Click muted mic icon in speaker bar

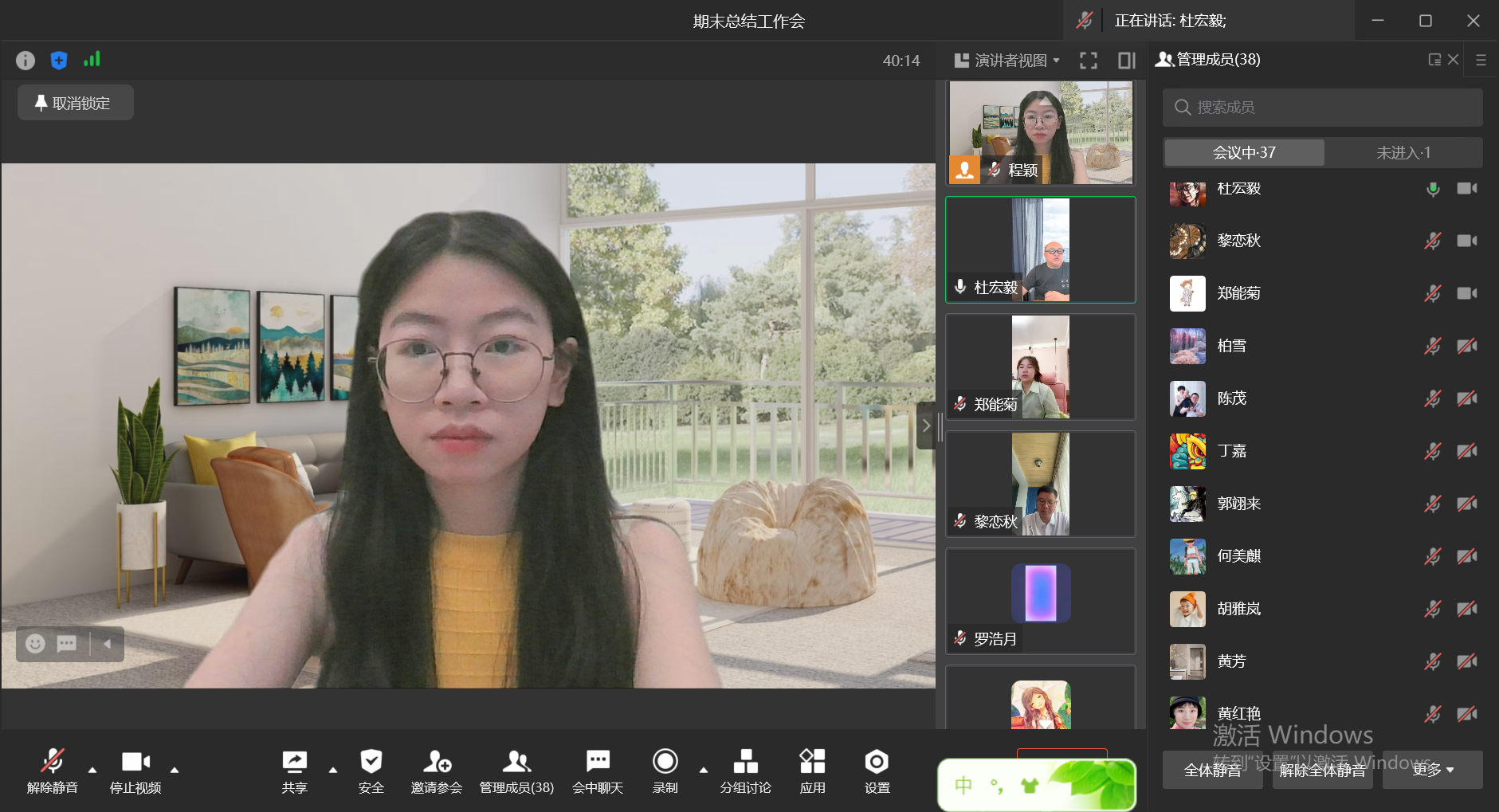(x=1084, y=21)
